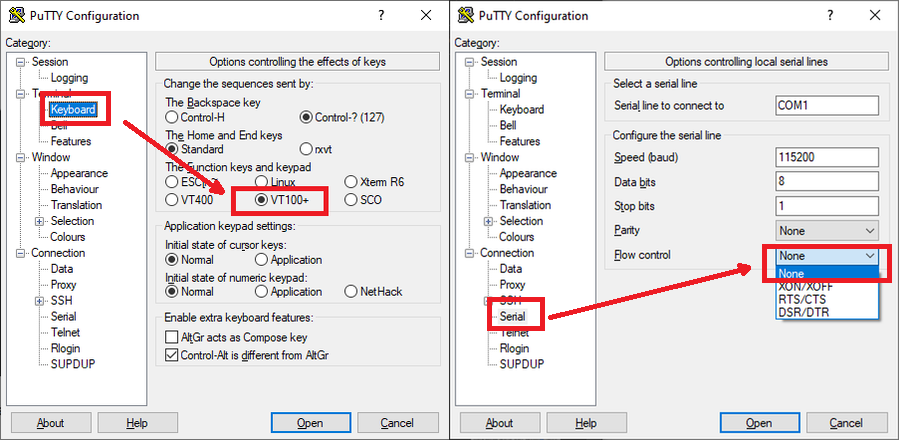The width and height of the screenshot is (900, 440).
Task: Expand the SSH node in left tree
Action: click(39, 301)
